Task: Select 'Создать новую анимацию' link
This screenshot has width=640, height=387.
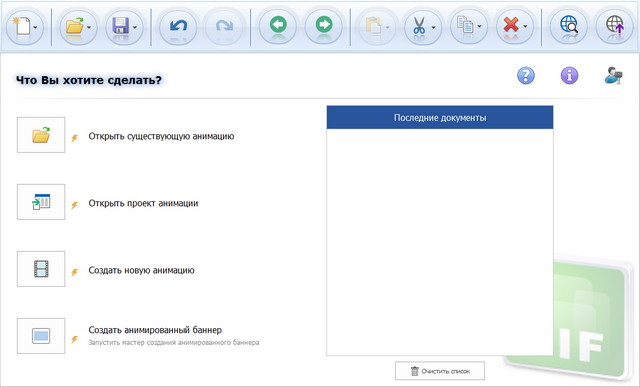Action: 141,270
